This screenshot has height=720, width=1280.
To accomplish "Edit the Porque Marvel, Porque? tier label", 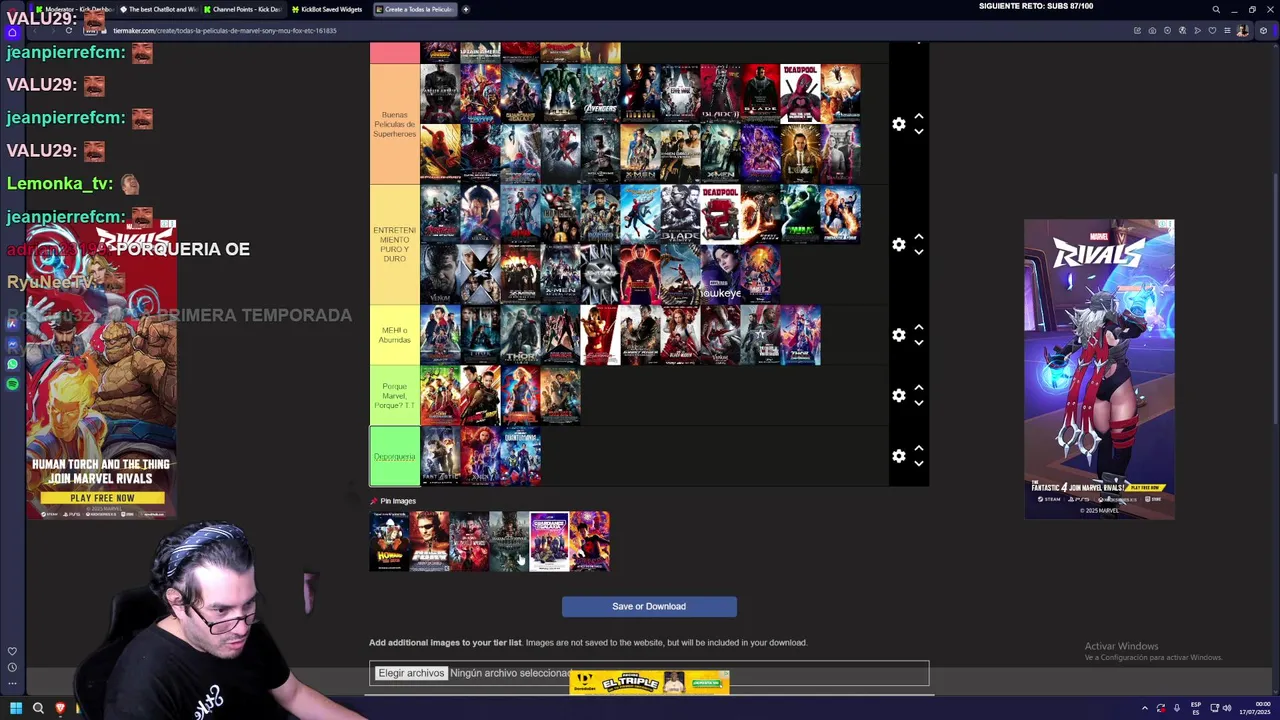I will (394, 395).
